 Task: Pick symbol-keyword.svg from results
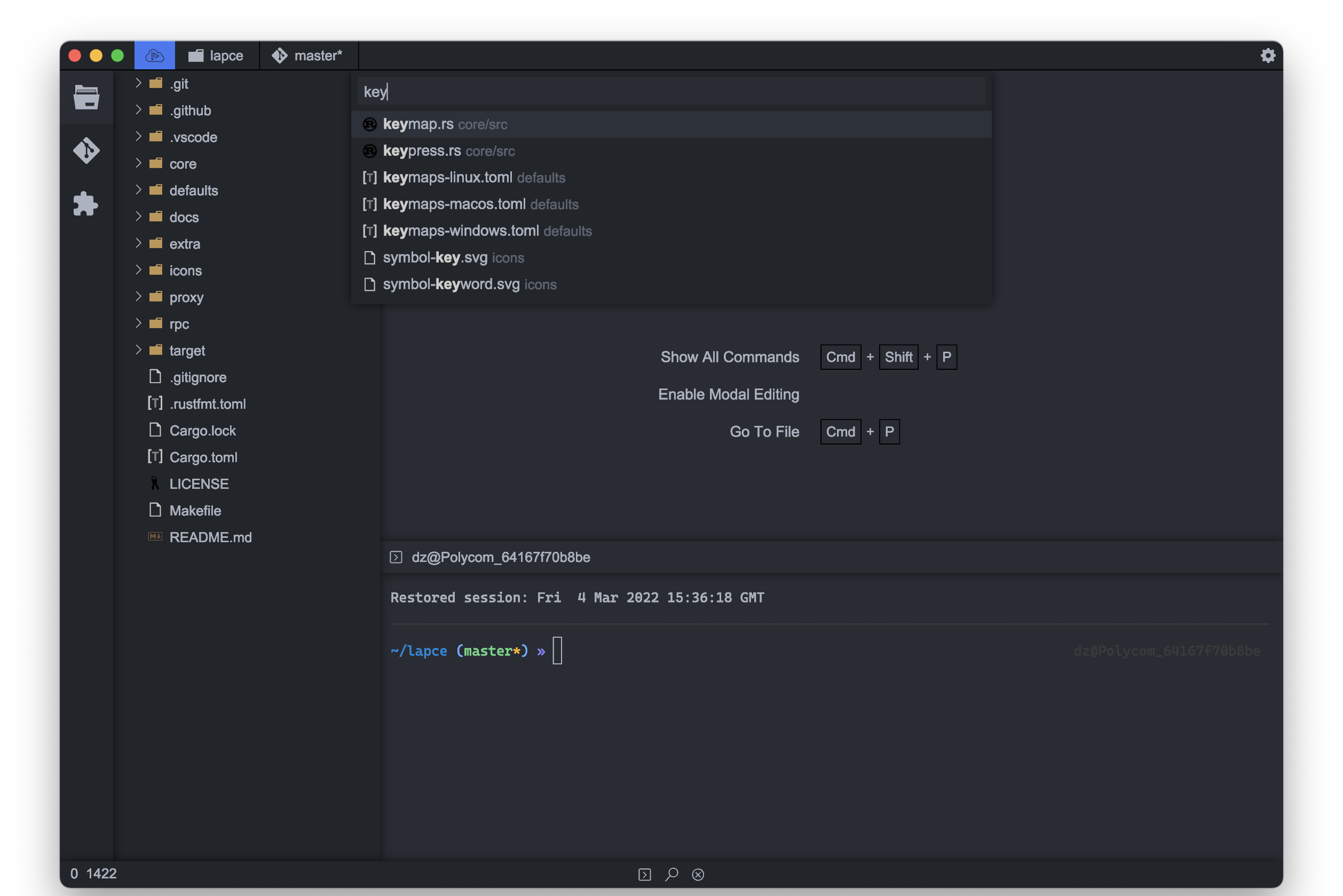(671, 284)
